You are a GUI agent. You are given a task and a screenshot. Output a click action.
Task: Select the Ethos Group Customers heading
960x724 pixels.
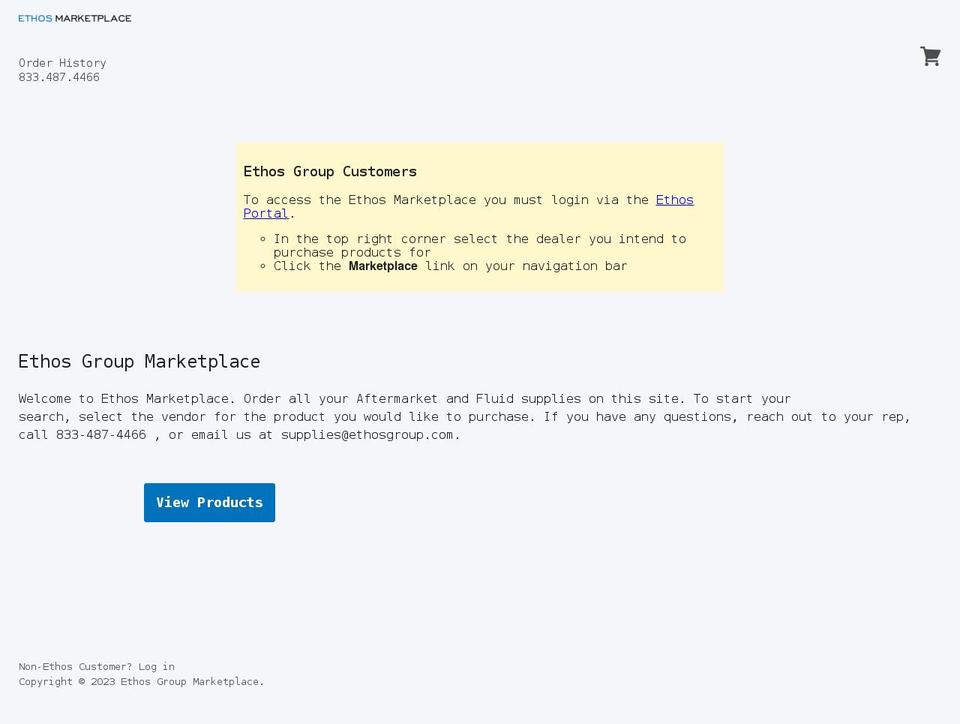pyautogui.click(x=330, y=171)
